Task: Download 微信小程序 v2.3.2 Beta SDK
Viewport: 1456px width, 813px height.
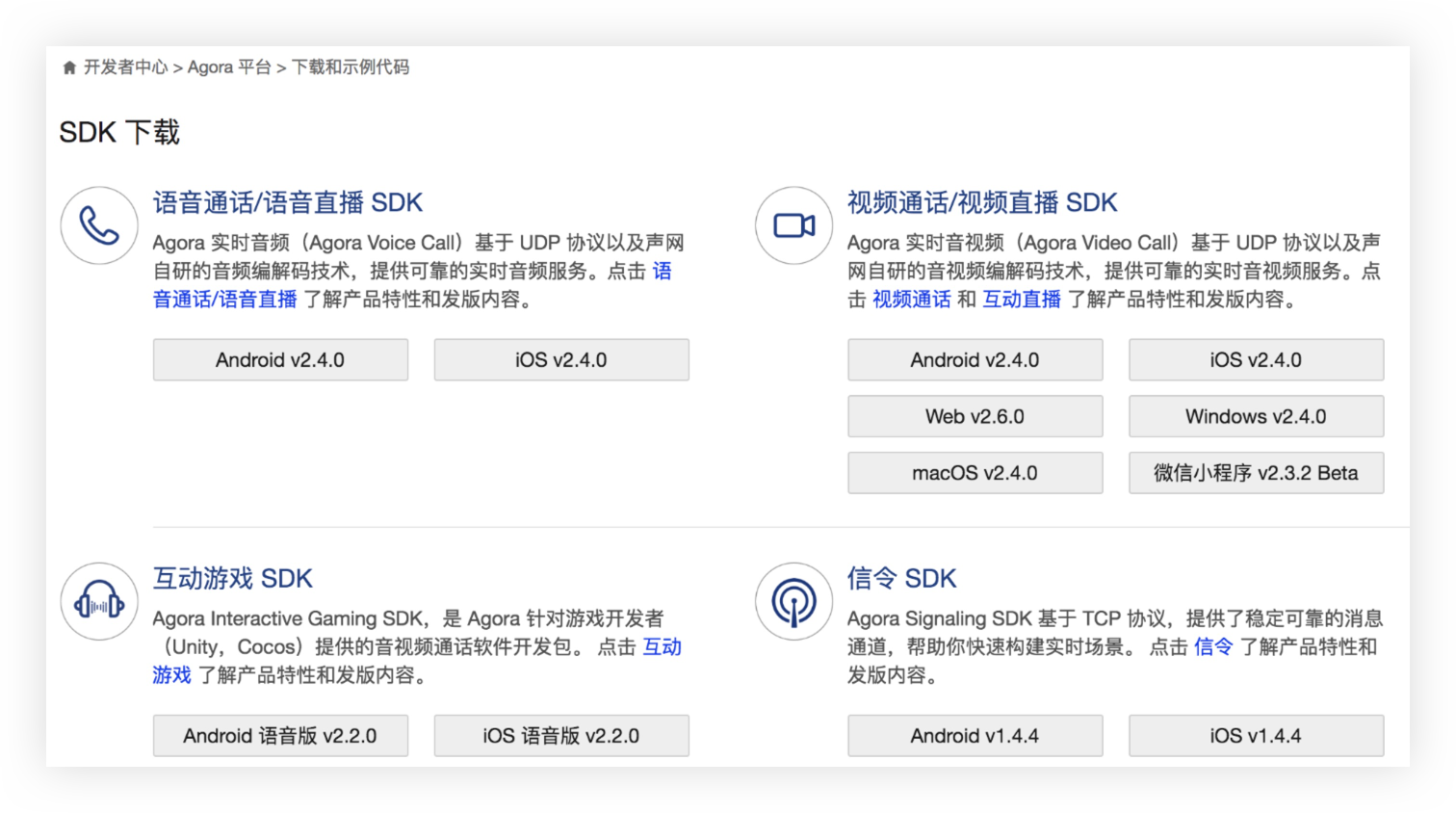Action: click(x=1257, y=473)
